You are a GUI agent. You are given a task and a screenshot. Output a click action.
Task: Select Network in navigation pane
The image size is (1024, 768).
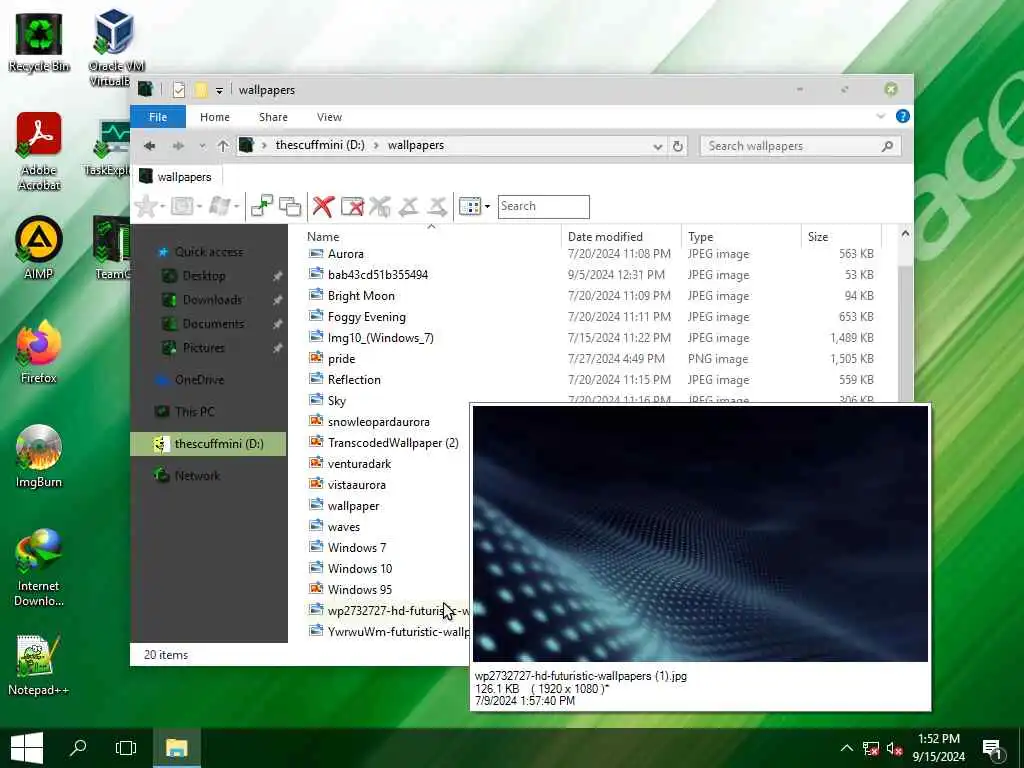pyautogui.click(x=197, y=475)
